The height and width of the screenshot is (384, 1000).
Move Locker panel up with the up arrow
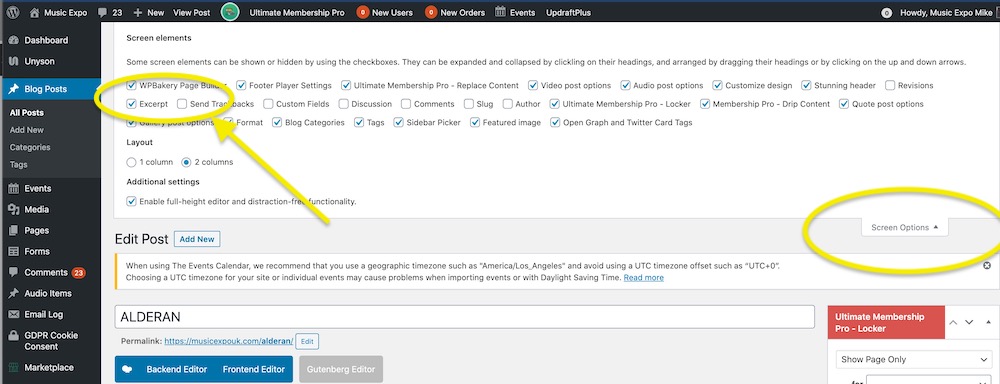coord(953,323)
